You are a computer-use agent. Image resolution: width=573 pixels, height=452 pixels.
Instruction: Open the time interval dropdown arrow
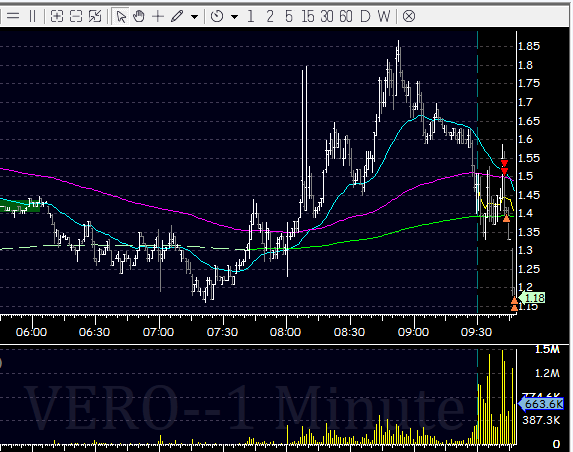pyautogui.click(x=235, y=17)
